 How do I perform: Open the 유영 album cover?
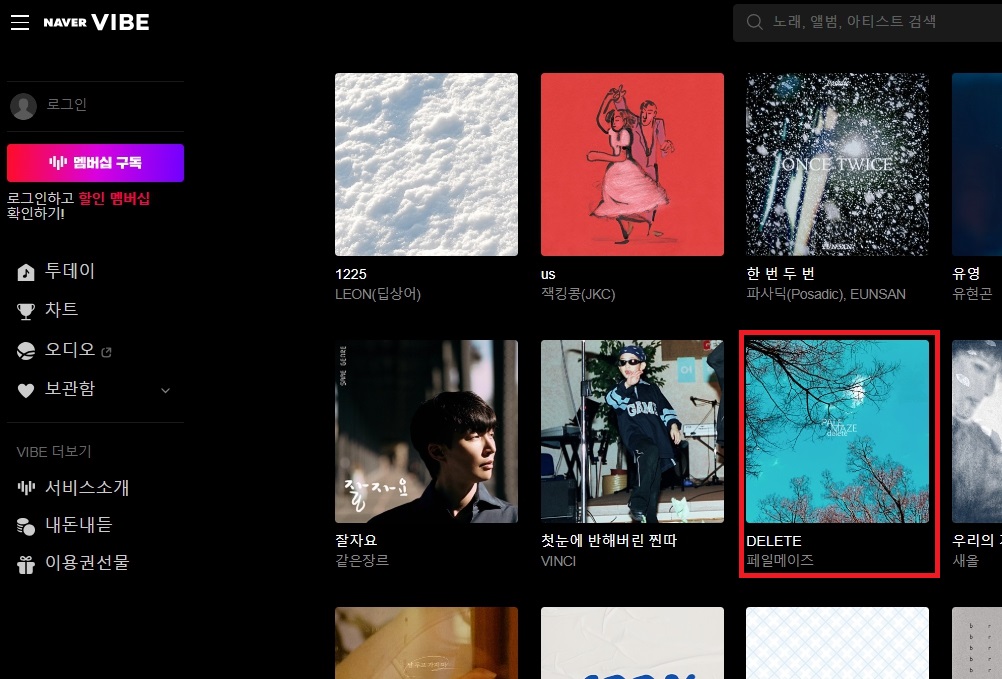coord(977,164)
